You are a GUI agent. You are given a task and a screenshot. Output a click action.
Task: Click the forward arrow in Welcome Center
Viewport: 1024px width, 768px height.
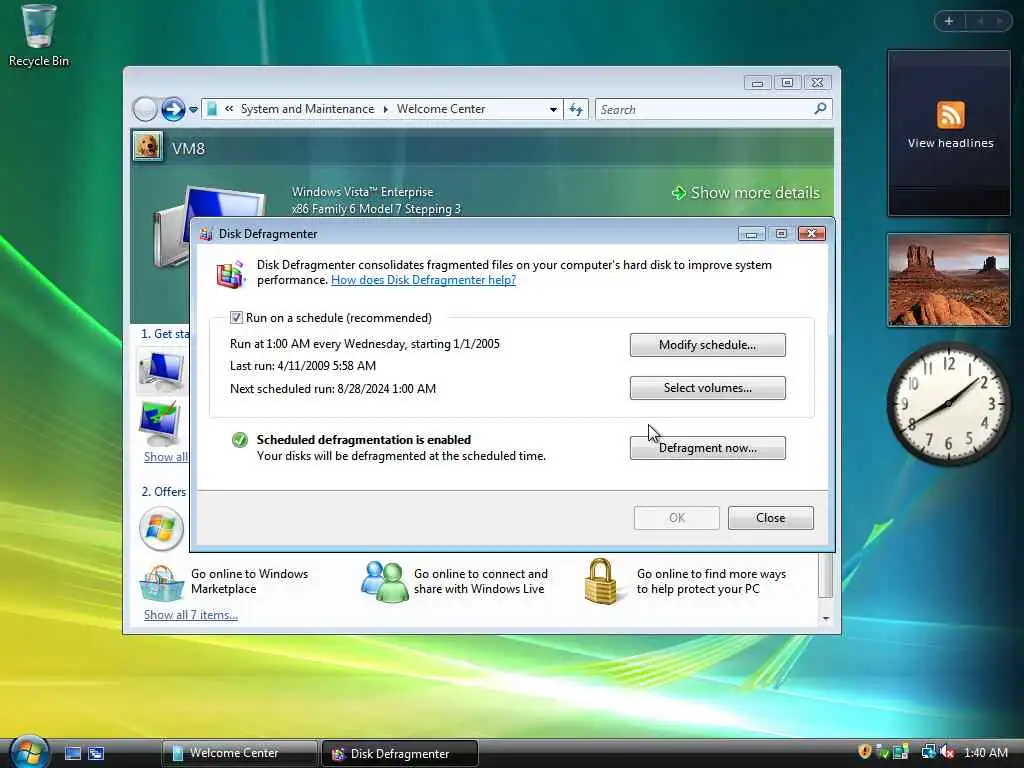click(x=173, y=109)
